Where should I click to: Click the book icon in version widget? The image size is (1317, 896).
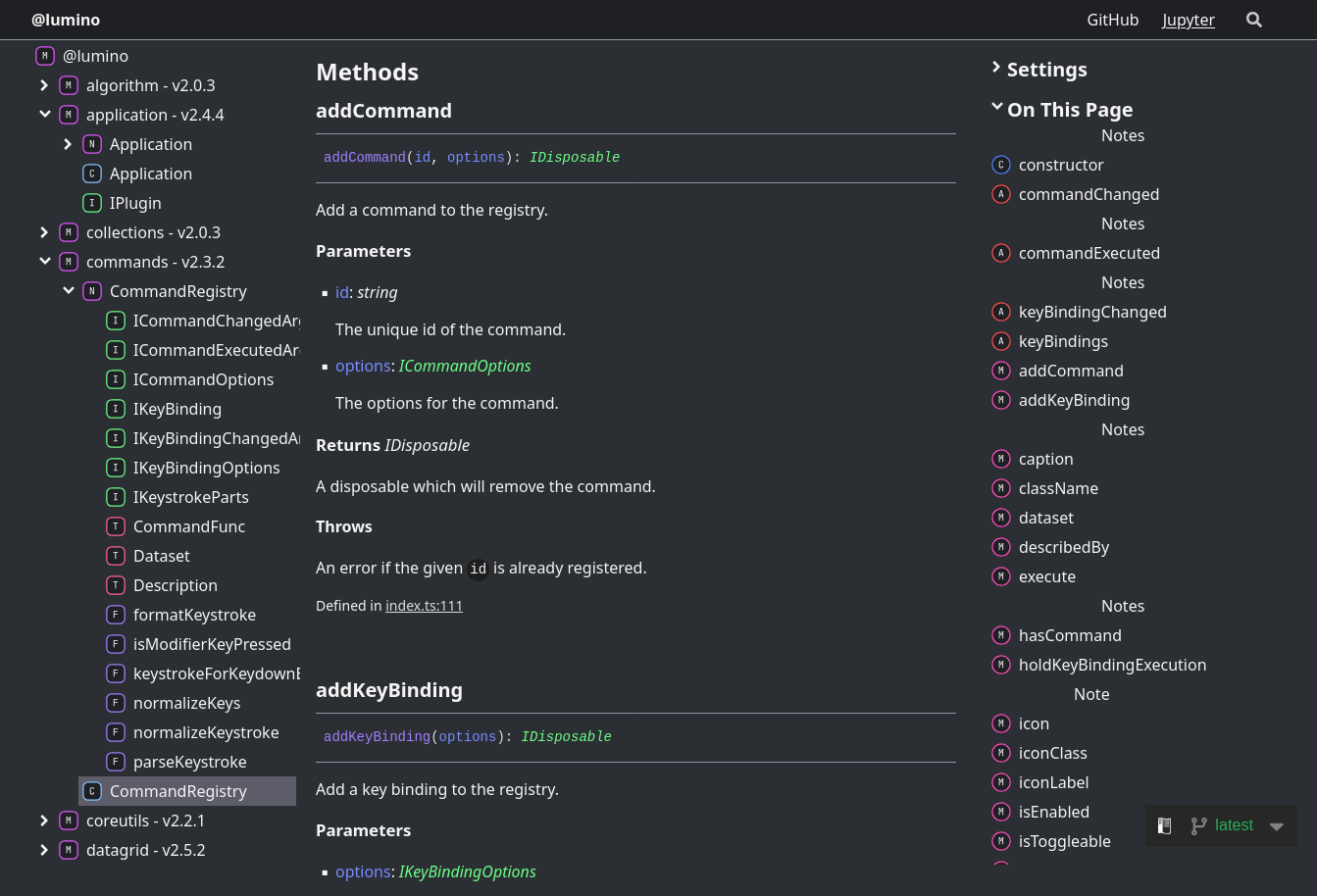1165,825
